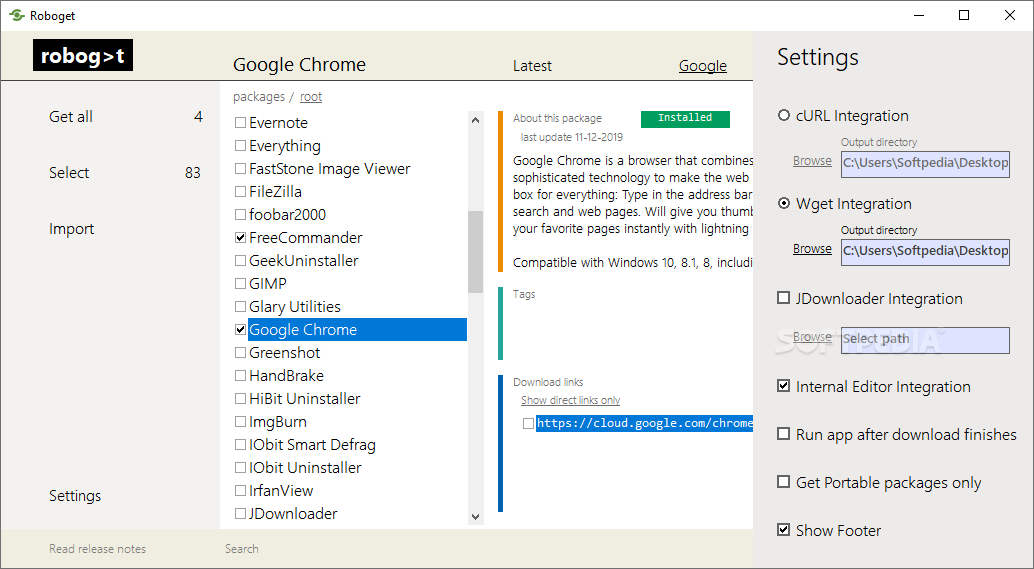
Task: Click the JDownloader Select path field
Action: pos(925,340)
